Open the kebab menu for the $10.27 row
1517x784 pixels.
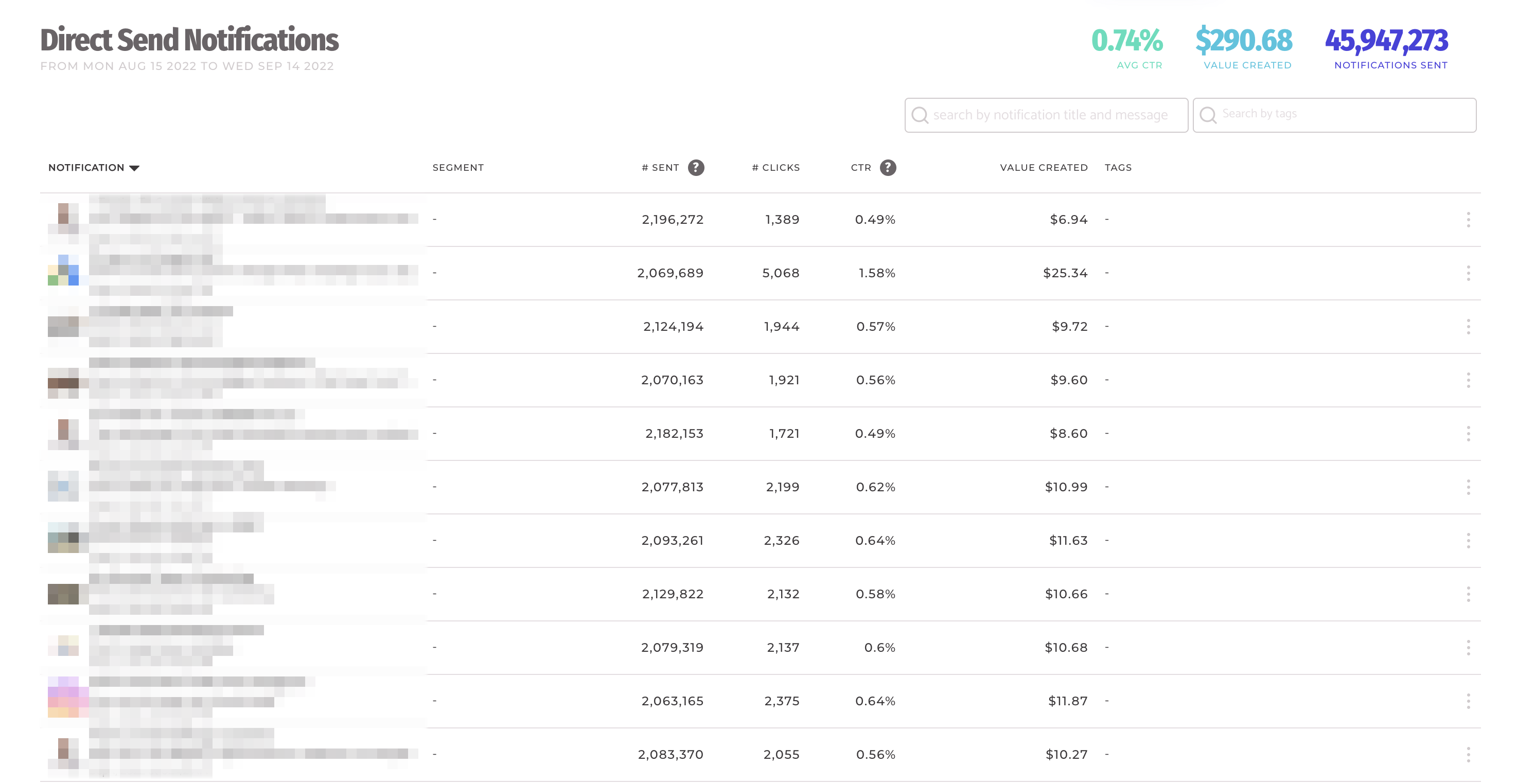1468,755
